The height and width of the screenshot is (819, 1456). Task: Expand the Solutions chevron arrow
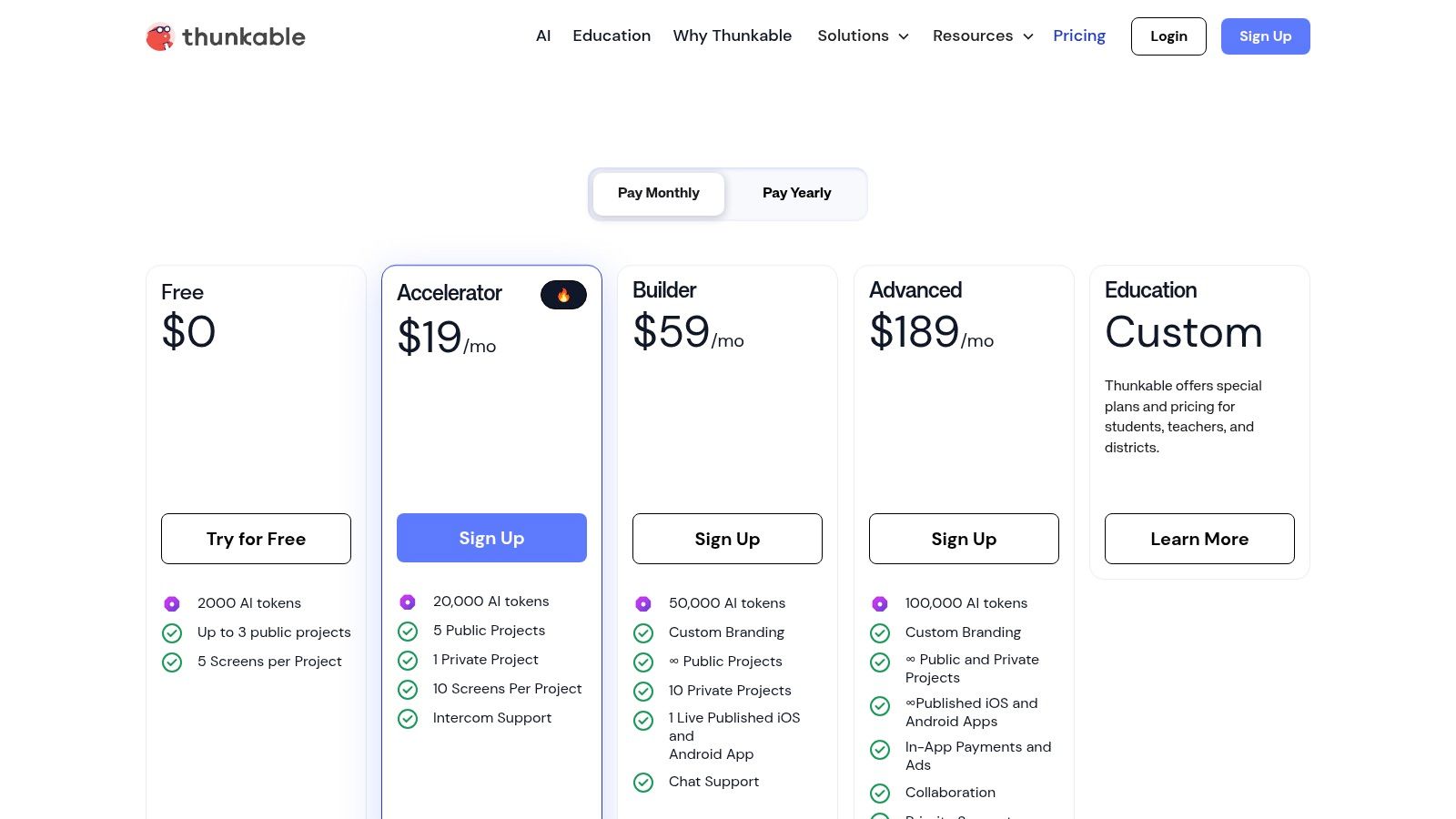click(904, 37)
